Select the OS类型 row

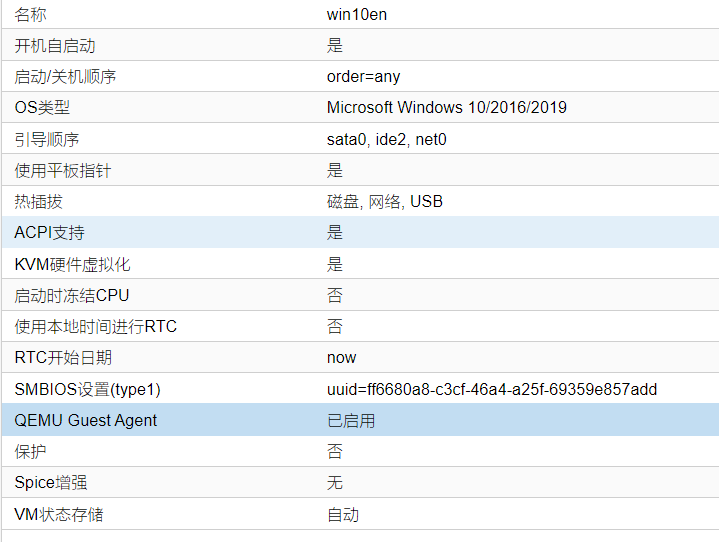(360, 107)
